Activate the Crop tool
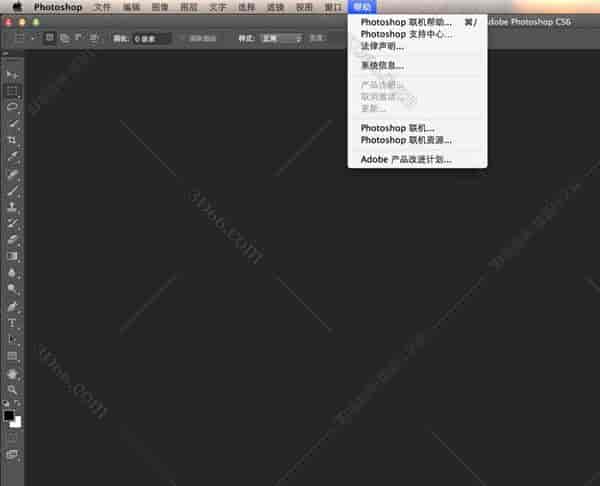The height and width of the screenshot is (486, 600). pos(12,140)
